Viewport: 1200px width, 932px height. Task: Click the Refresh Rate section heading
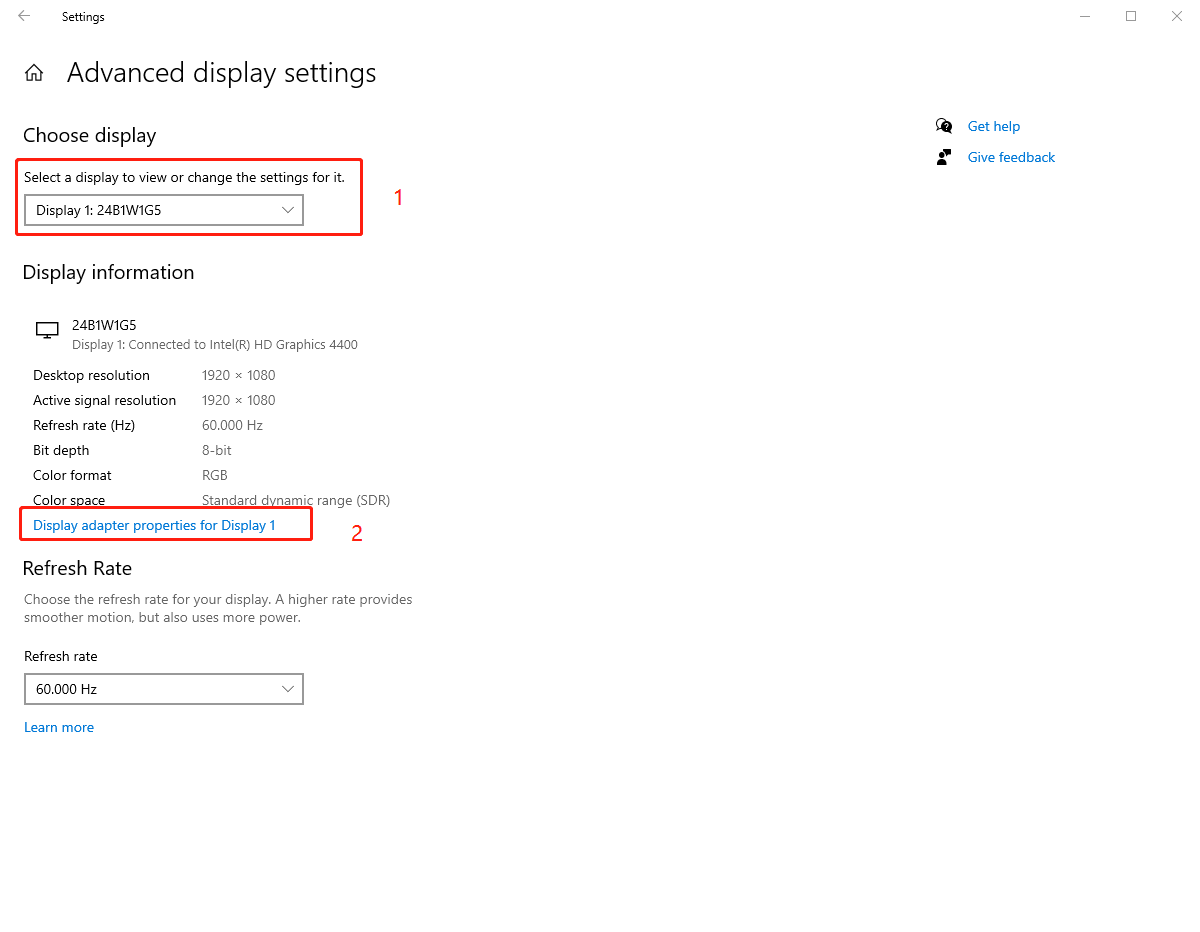click(x=77, y=568)
